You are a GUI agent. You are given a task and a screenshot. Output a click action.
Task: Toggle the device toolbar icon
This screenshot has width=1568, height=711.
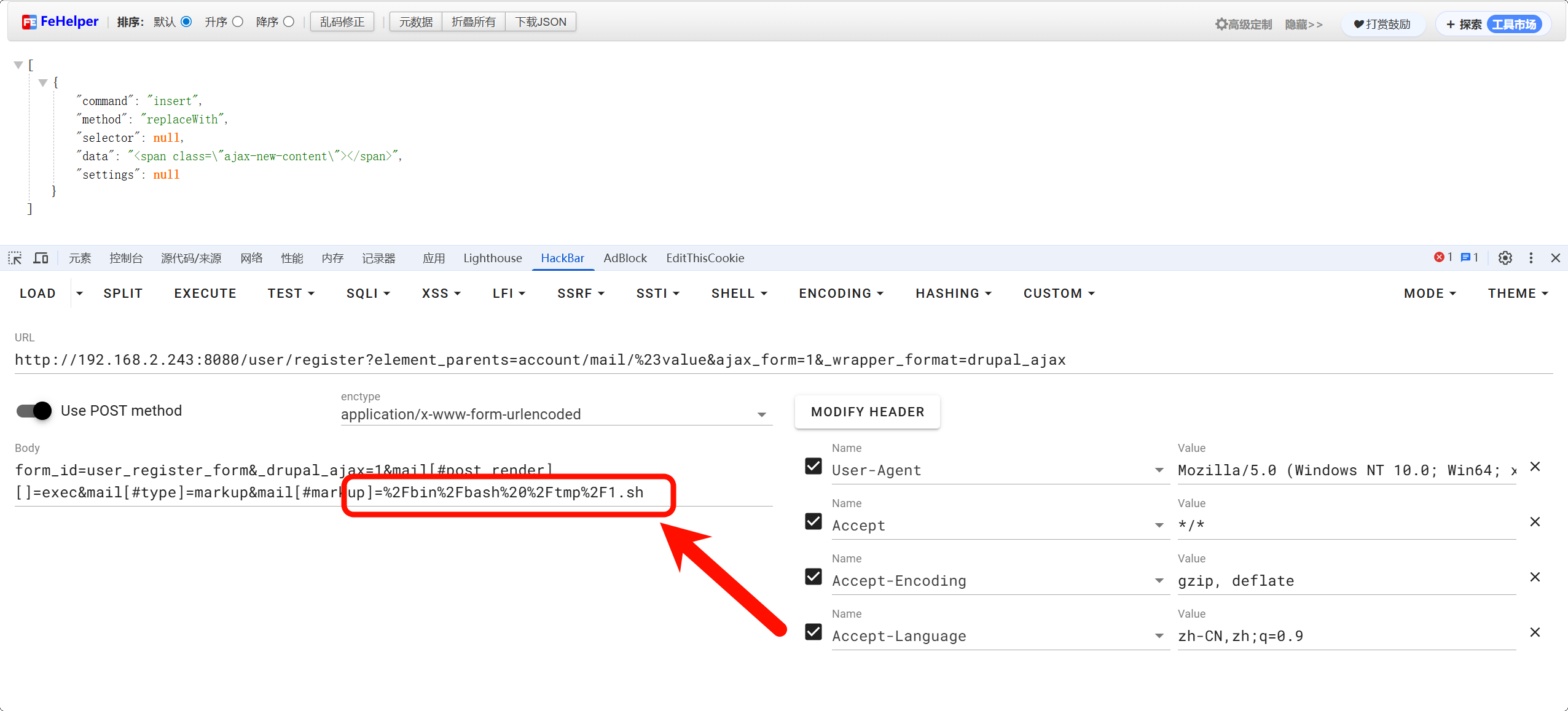41,258
